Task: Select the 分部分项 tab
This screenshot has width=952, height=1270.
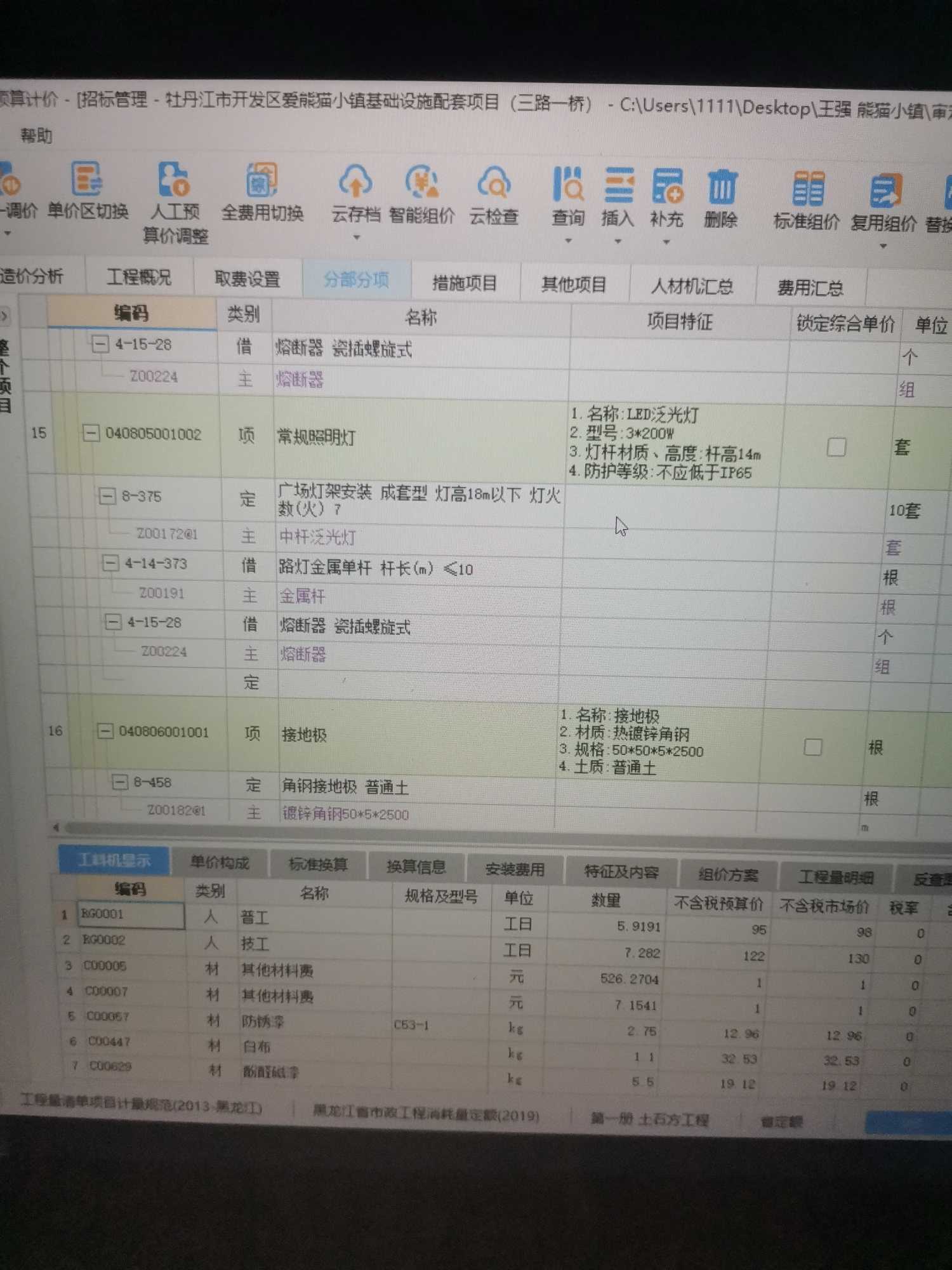Action: [x=356, y=279]
